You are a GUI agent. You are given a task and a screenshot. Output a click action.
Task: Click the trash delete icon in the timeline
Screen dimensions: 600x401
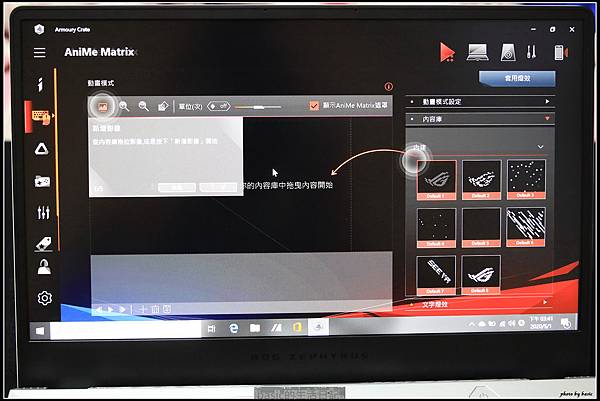click(x=155, y=309)
